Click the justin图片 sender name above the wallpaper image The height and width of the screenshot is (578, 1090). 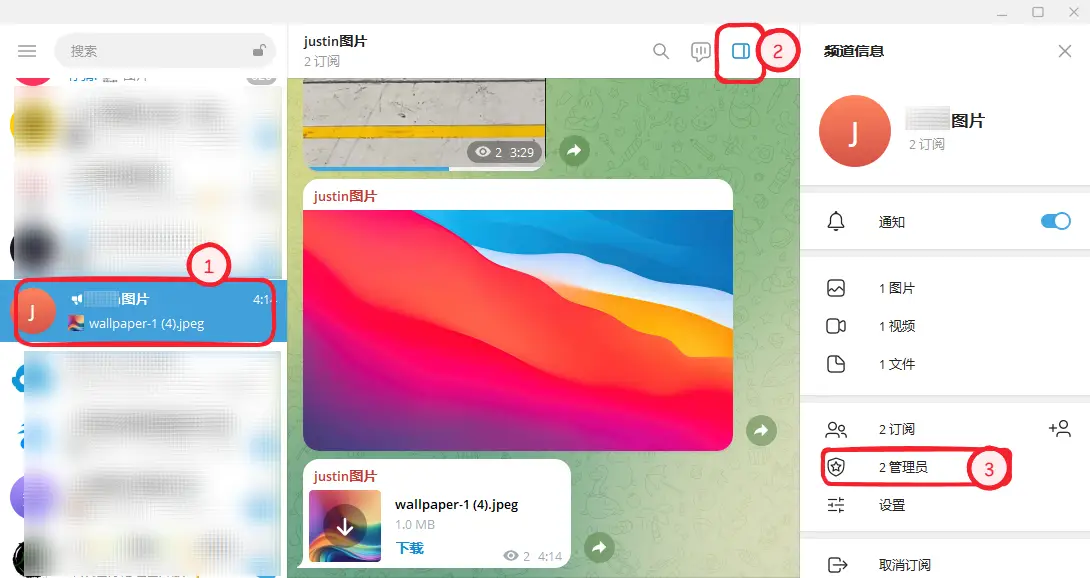(x=345, y=196)
